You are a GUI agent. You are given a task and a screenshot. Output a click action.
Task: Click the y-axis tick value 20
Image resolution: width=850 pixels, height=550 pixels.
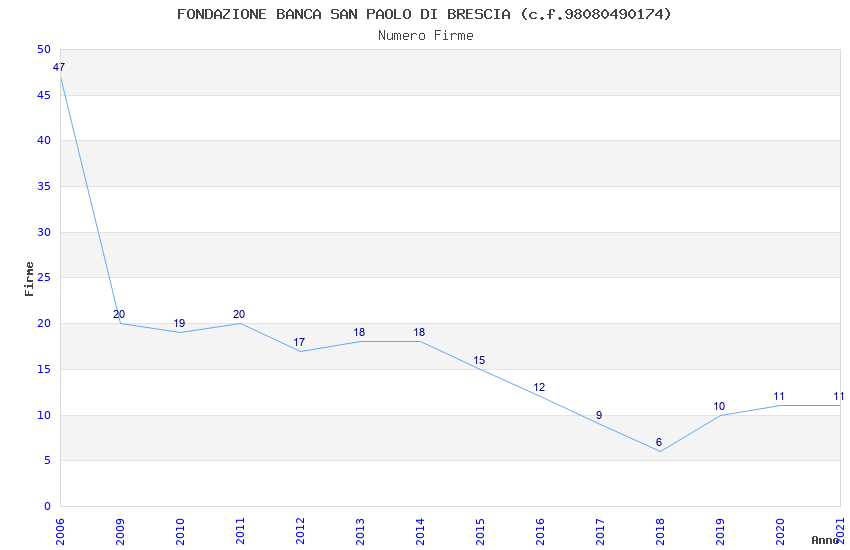click(44, 323)
